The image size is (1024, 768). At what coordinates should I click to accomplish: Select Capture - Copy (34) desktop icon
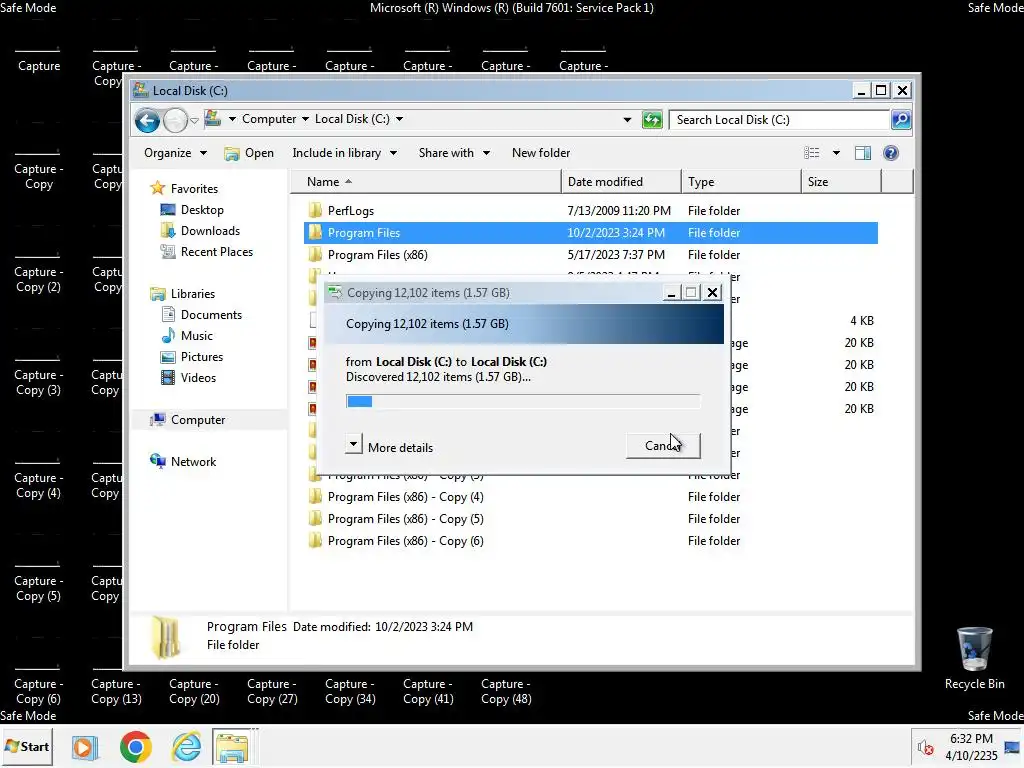click(350, 691)
